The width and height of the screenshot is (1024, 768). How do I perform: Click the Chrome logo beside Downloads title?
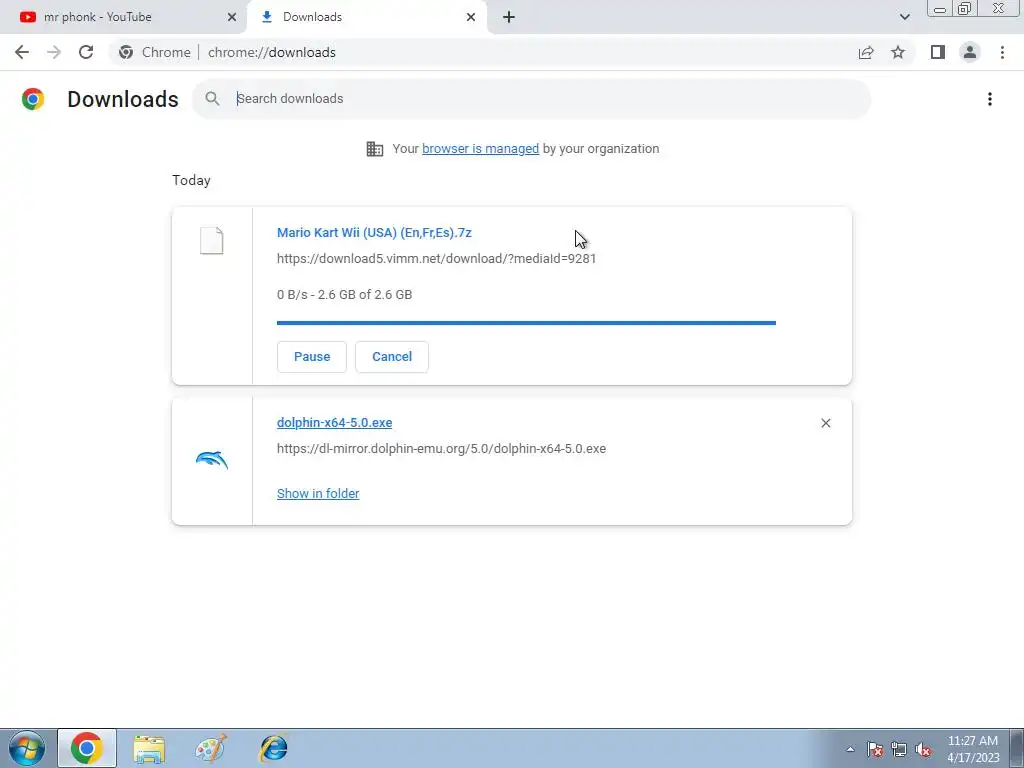click(33, 99)
